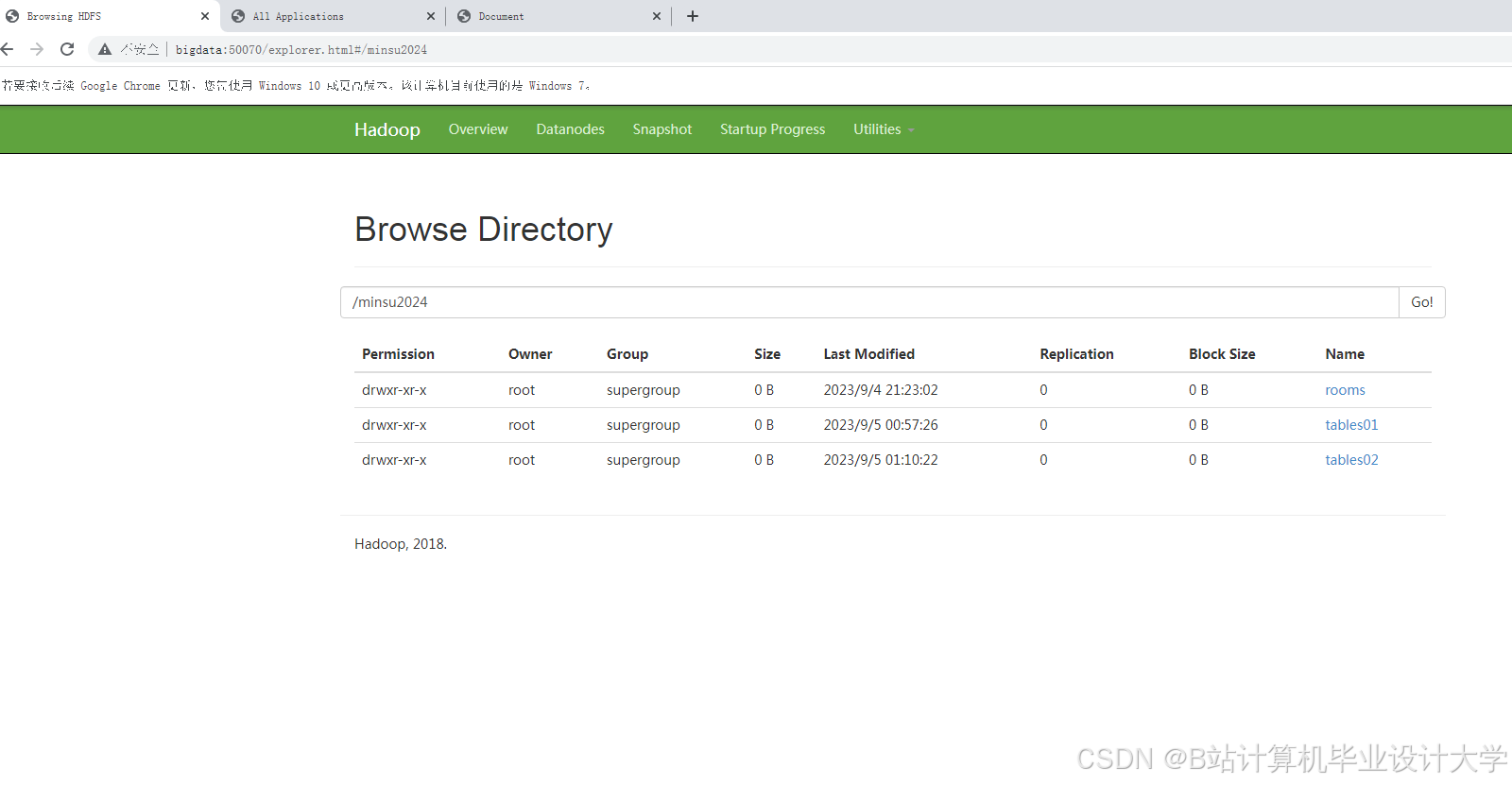
Task: Click the Last Modified column header
Action: pyautogui.click(x=869, y=354)
